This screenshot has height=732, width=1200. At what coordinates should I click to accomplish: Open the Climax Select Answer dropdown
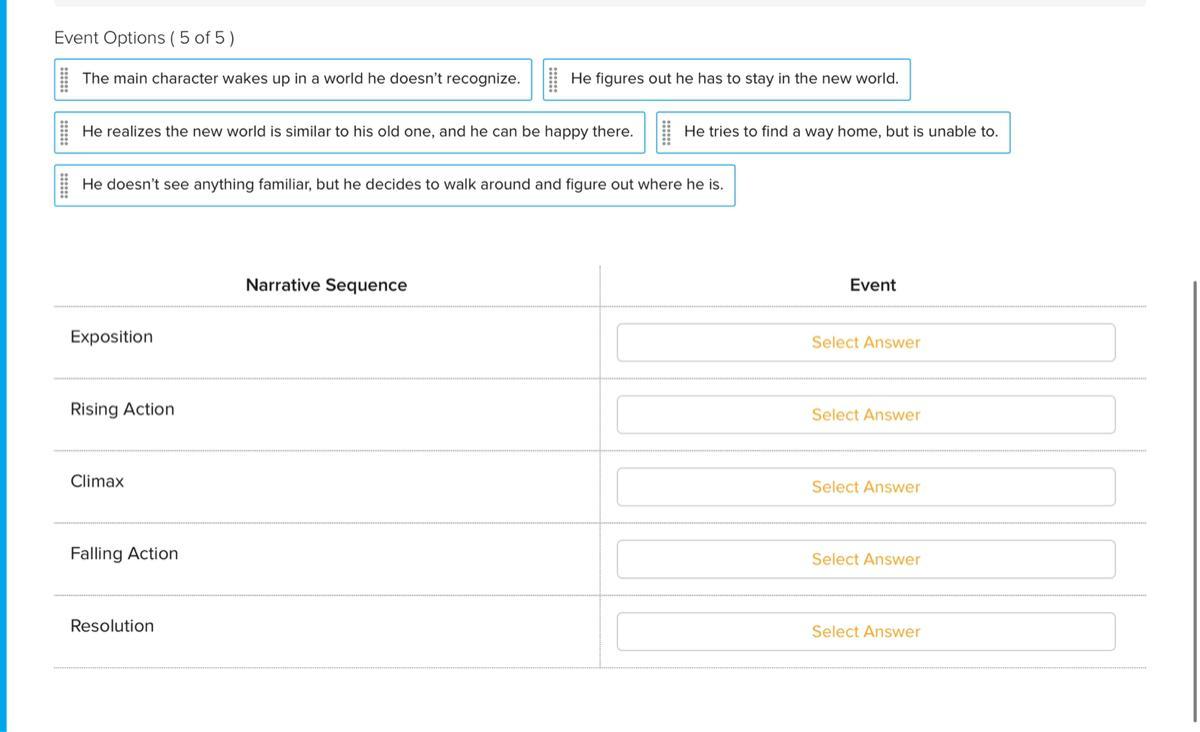coord(865,487)
